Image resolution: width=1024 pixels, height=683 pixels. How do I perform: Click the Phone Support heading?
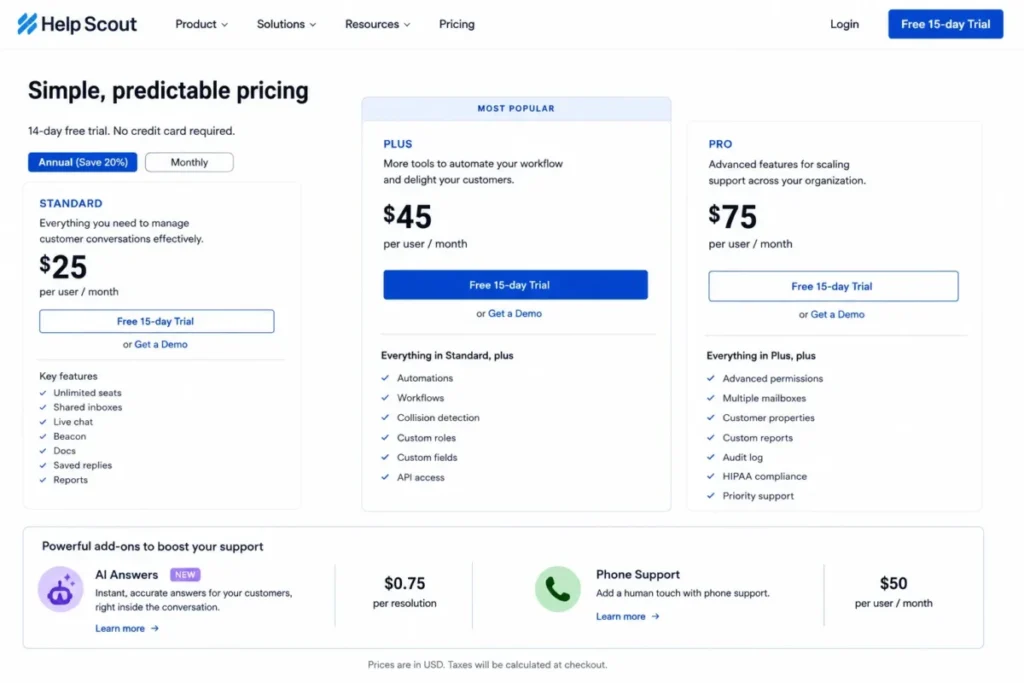[x=637, y=575]
